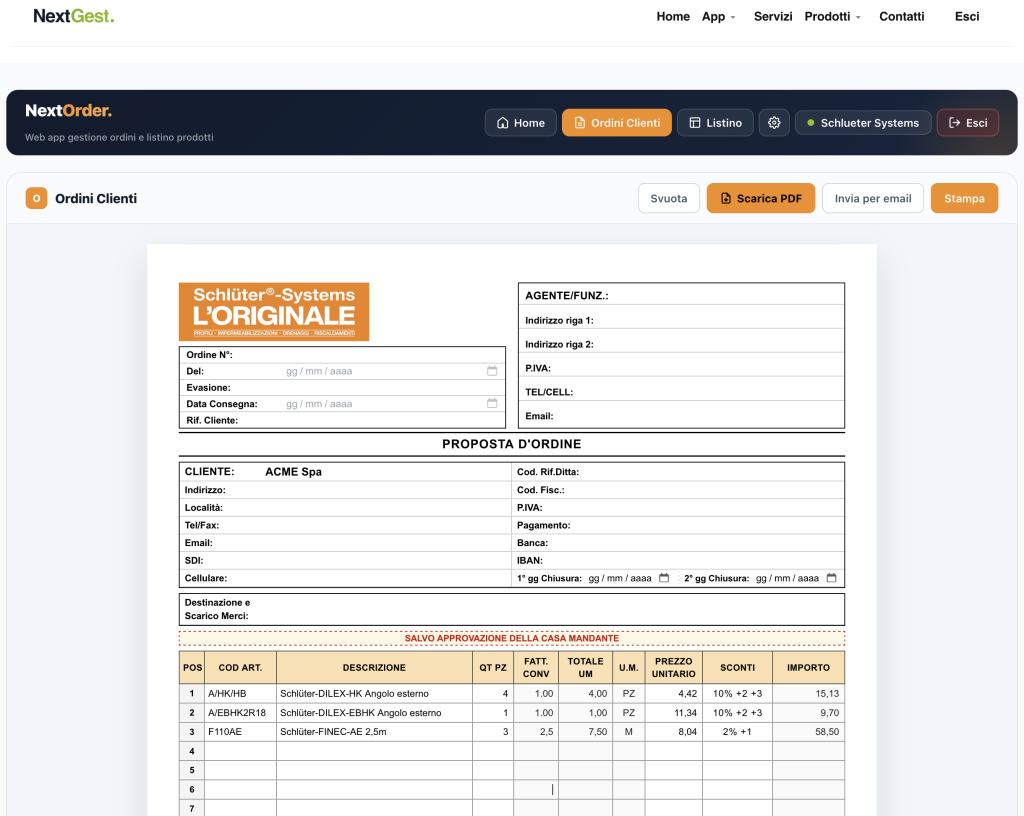Click Esci in the top site menu
Viewport: 1024px width, 816px height.
click(x=967, y=16)
